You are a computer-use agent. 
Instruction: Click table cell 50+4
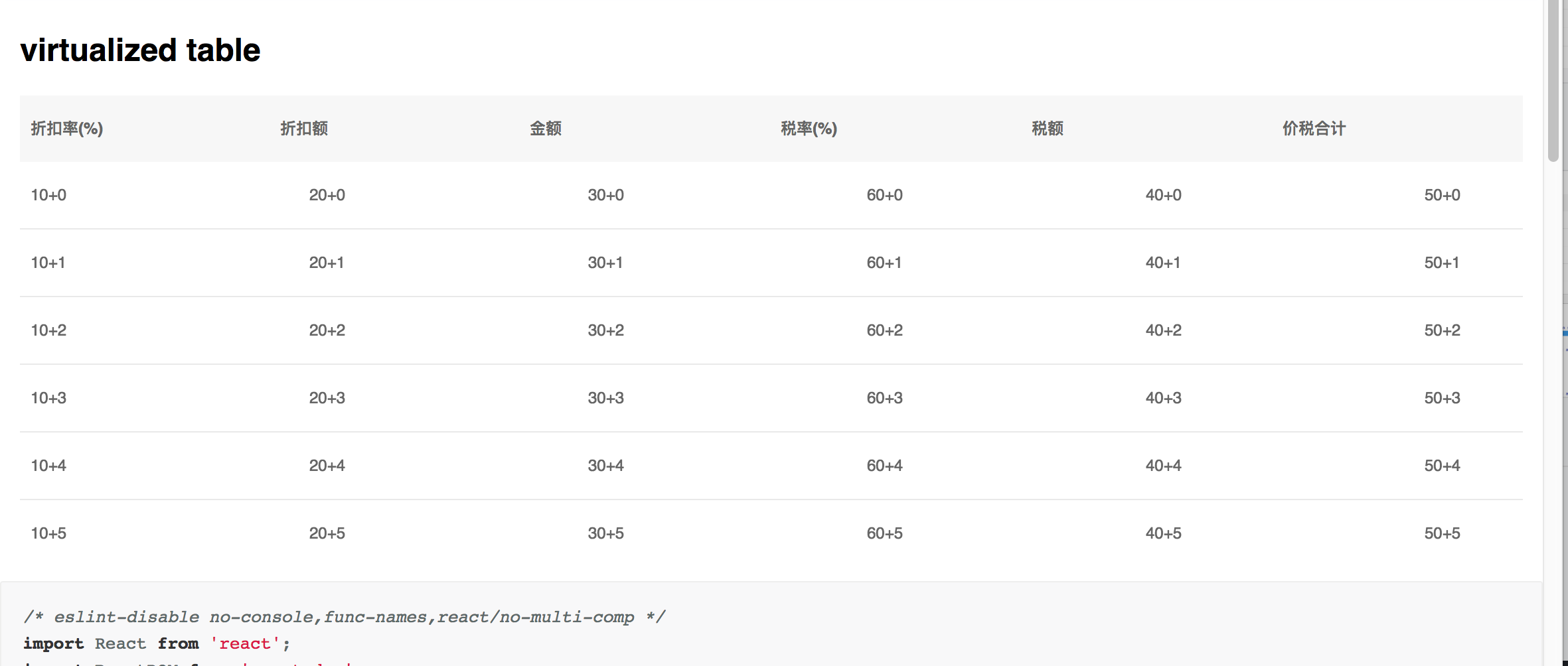[x=1443, y=466]
